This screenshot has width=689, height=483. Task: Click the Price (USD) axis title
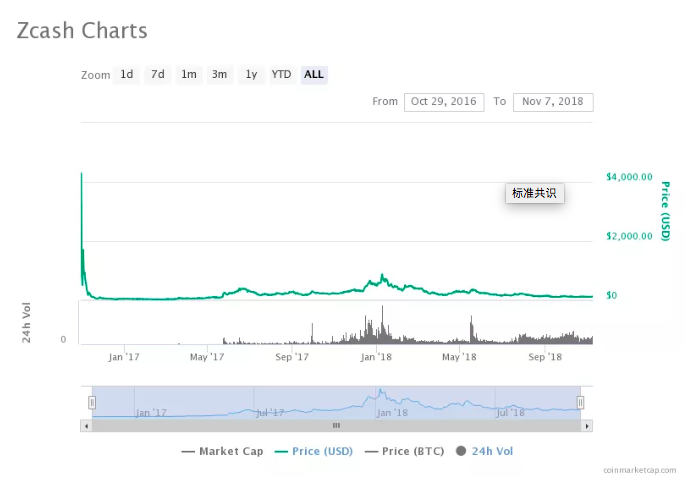(666, 211)
